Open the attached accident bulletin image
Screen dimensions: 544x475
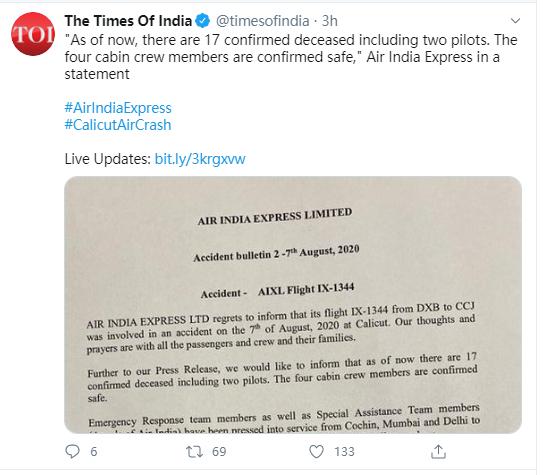pyautogui.click(x=293, y=305)
